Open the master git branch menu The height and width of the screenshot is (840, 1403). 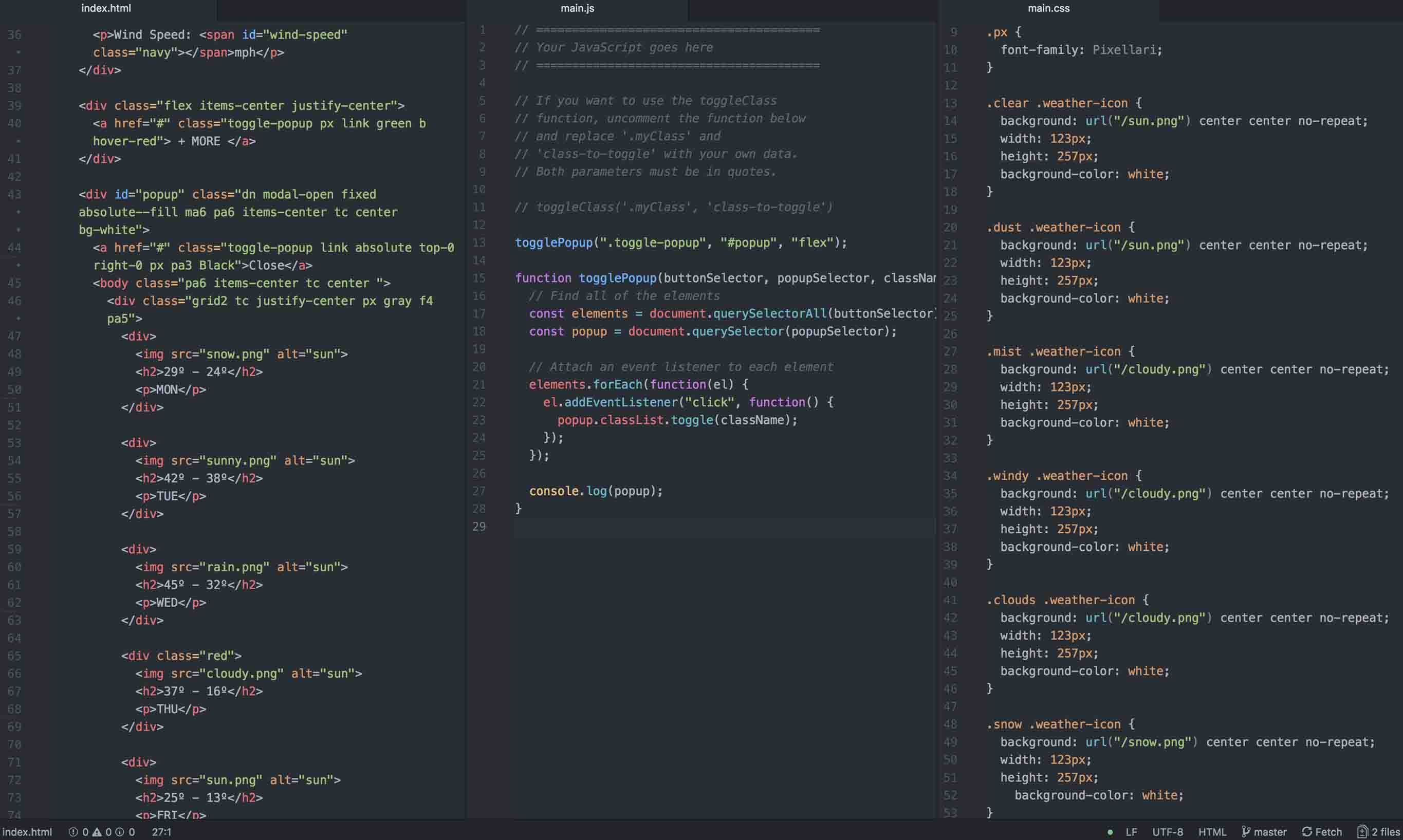[x=1264, y=832]
